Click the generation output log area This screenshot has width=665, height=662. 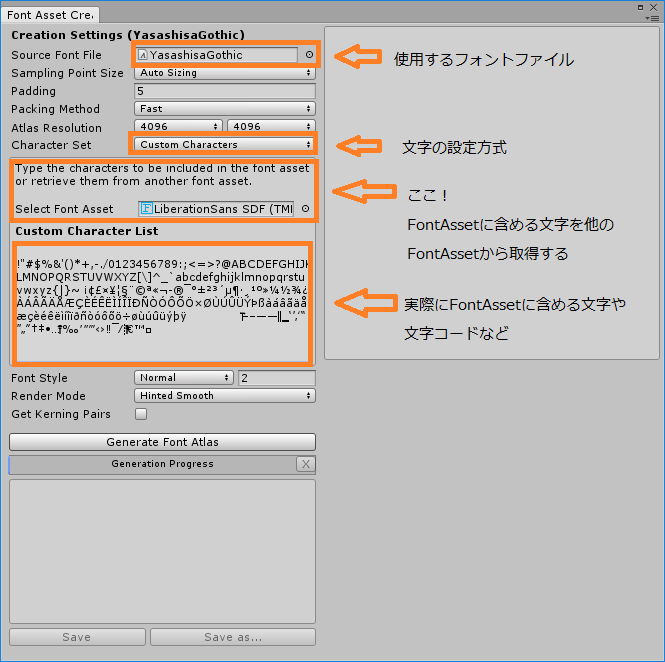click(x=162, y=551)
